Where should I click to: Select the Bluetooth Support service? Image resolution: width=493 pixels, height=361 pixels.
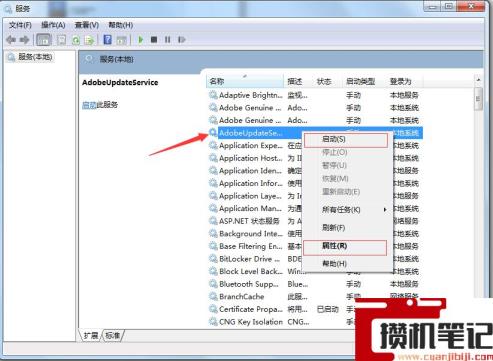point(314,284)
